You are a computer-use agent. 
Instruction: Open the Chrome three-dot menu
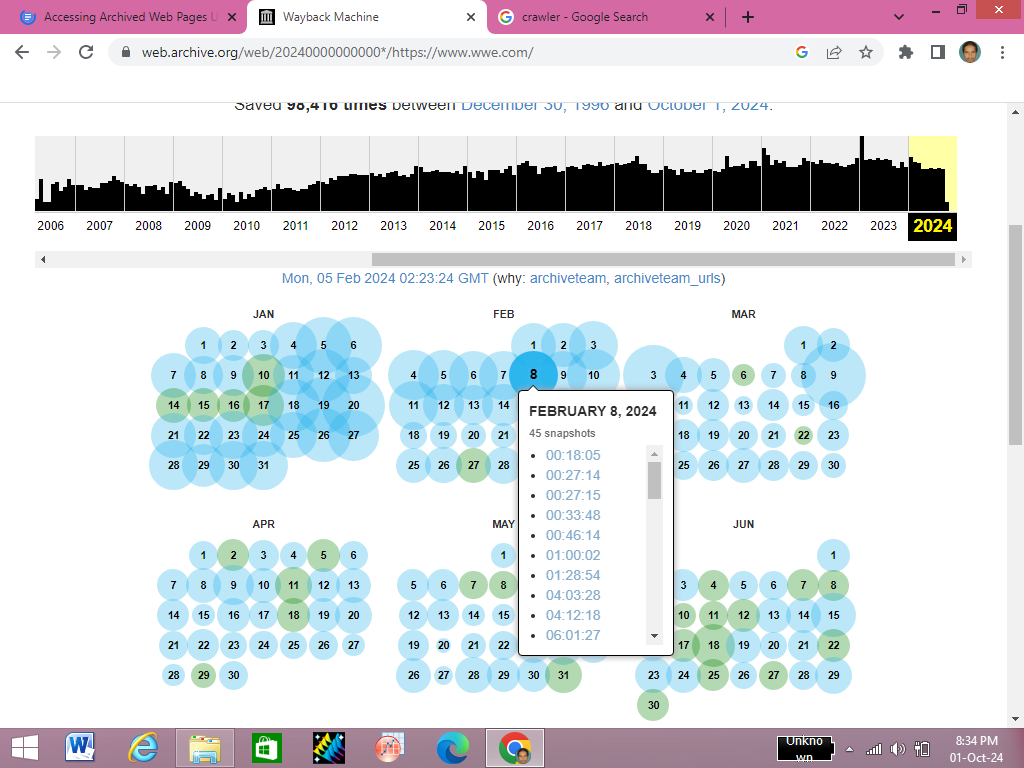tap(1002, 52)
